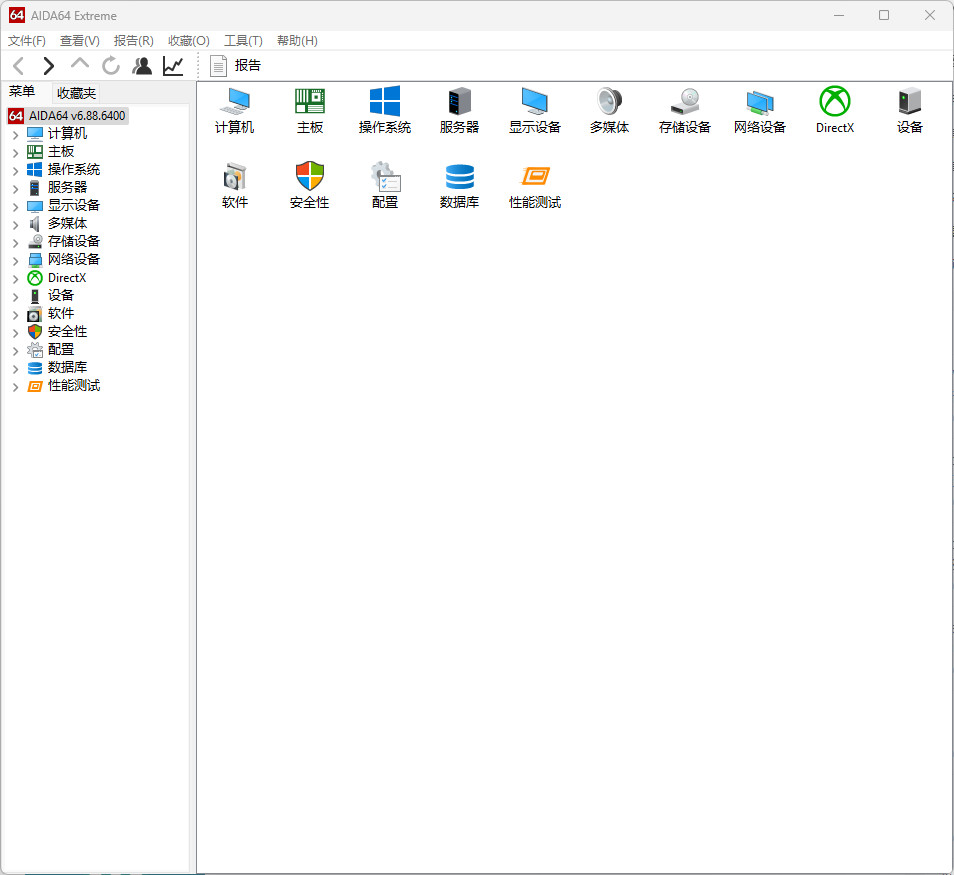Open the 操作系统 Windows icon in the main pane
954x875 pixels.
[x=385, y=110]
